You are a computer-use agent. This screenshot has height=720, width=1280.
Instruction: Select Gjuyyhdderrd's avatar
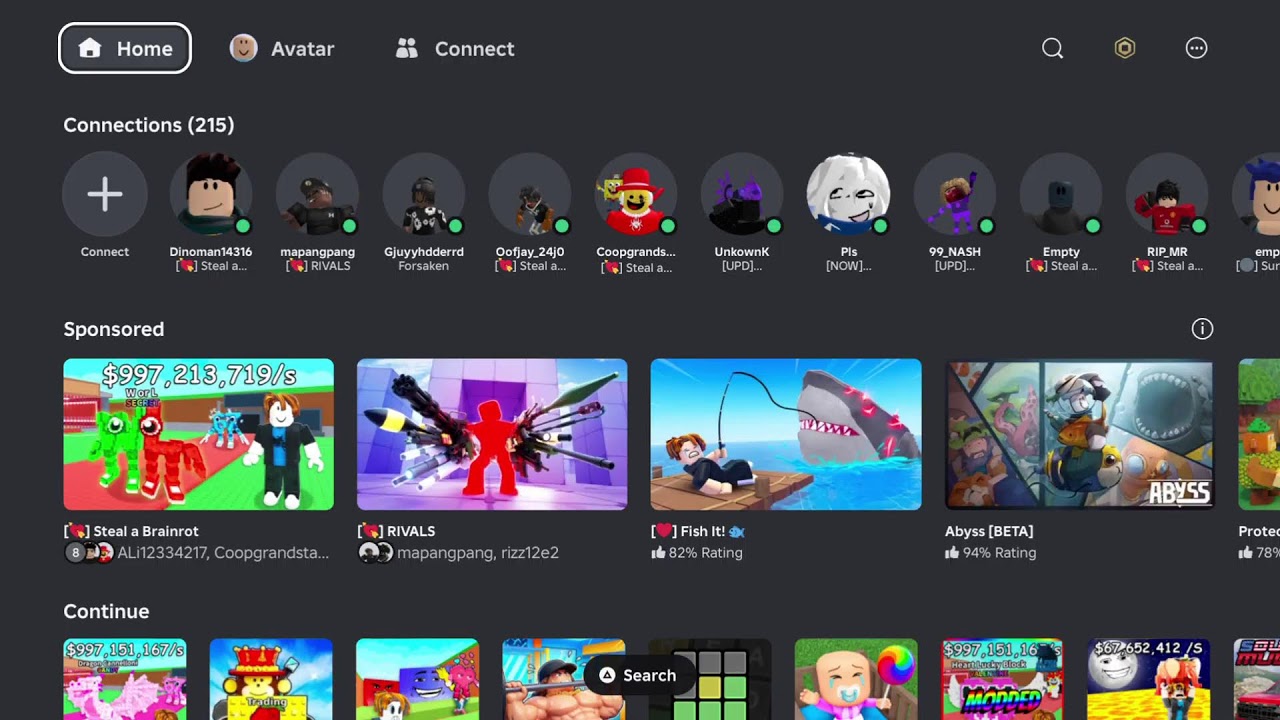pos(424,194)
